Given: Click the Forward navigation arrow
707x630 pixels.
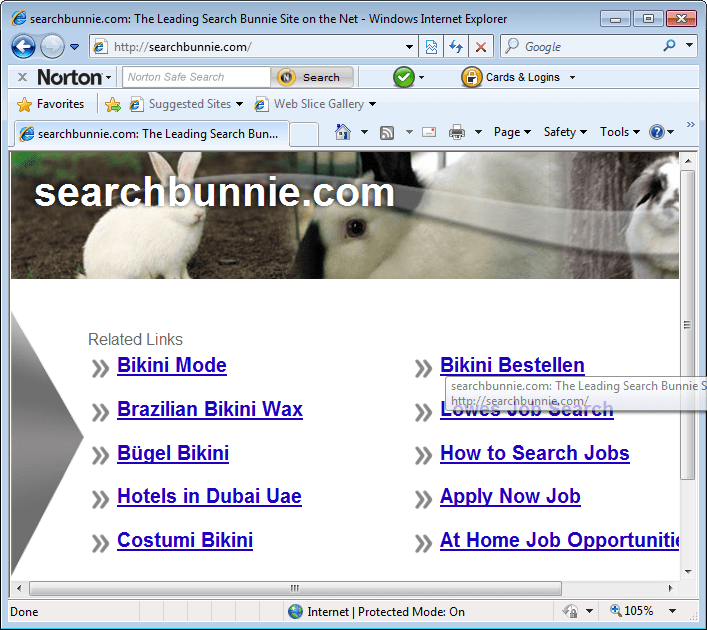Looking at the screenshot, I should [52, 46].
